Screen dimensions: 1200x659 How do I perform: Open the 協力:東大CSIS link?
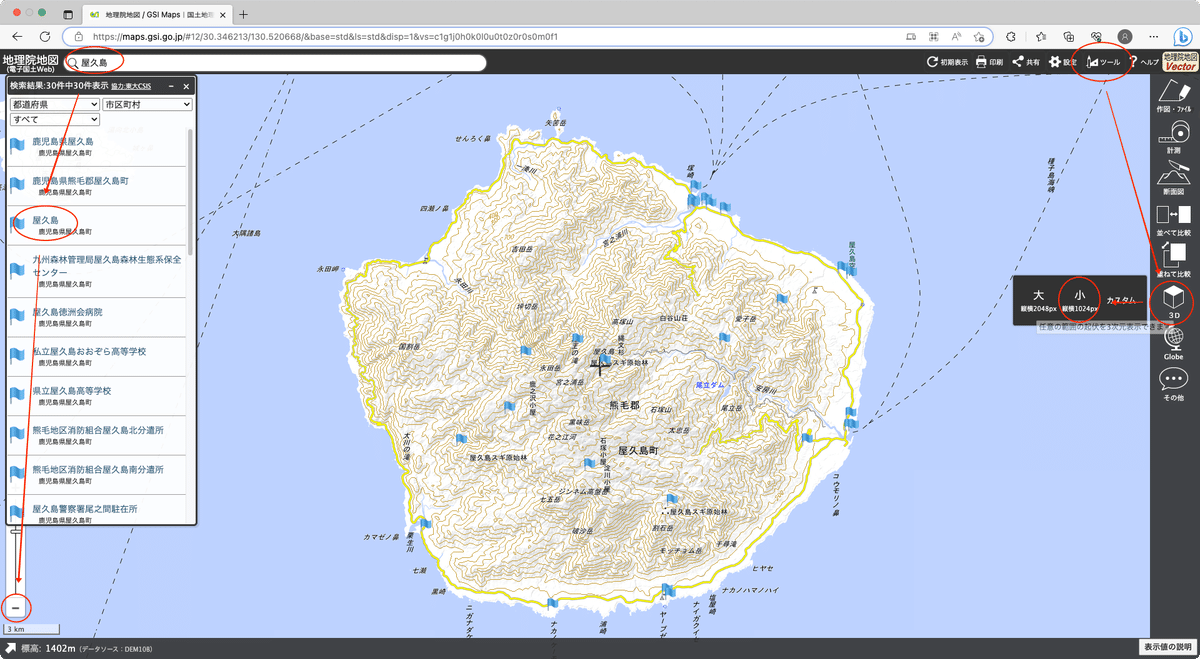(131, 87)
